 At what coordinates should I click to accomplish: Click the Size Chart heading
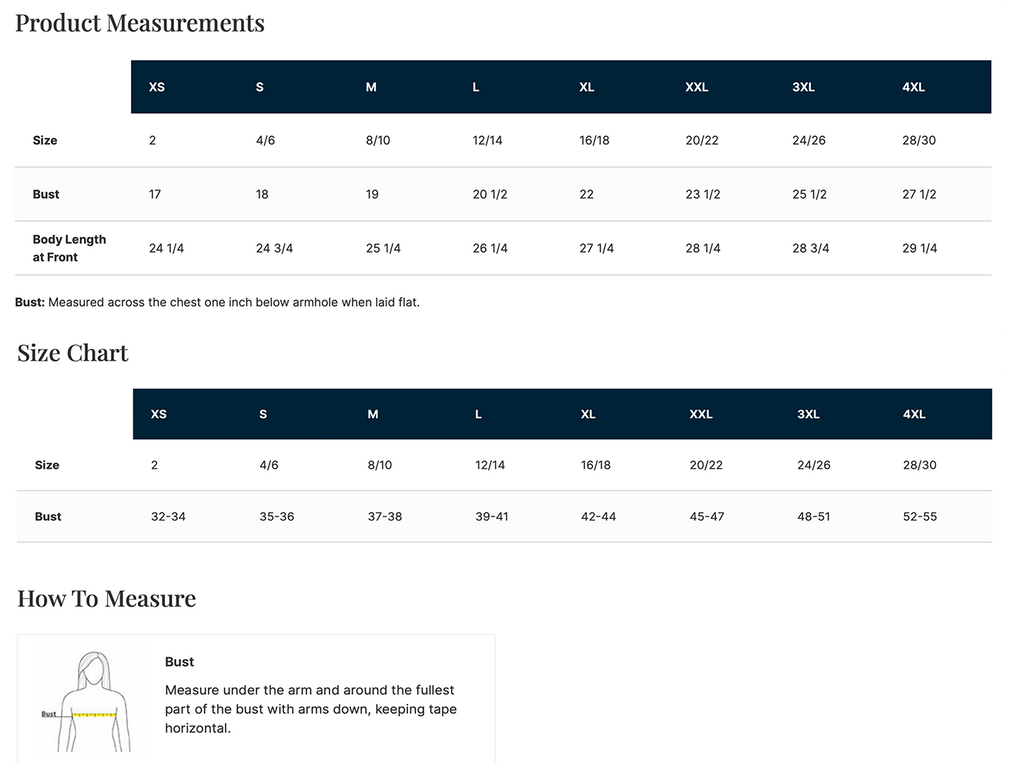click(72, 353)
